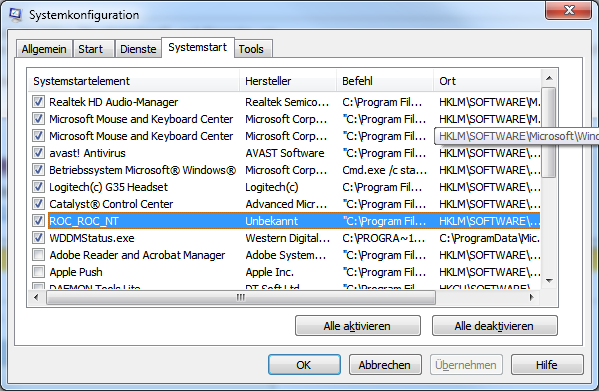This screenshot has width=599, height=391.
Task: Uncheck the Realtek HD Audio-Manager checkbox
Action: [38, 102]
